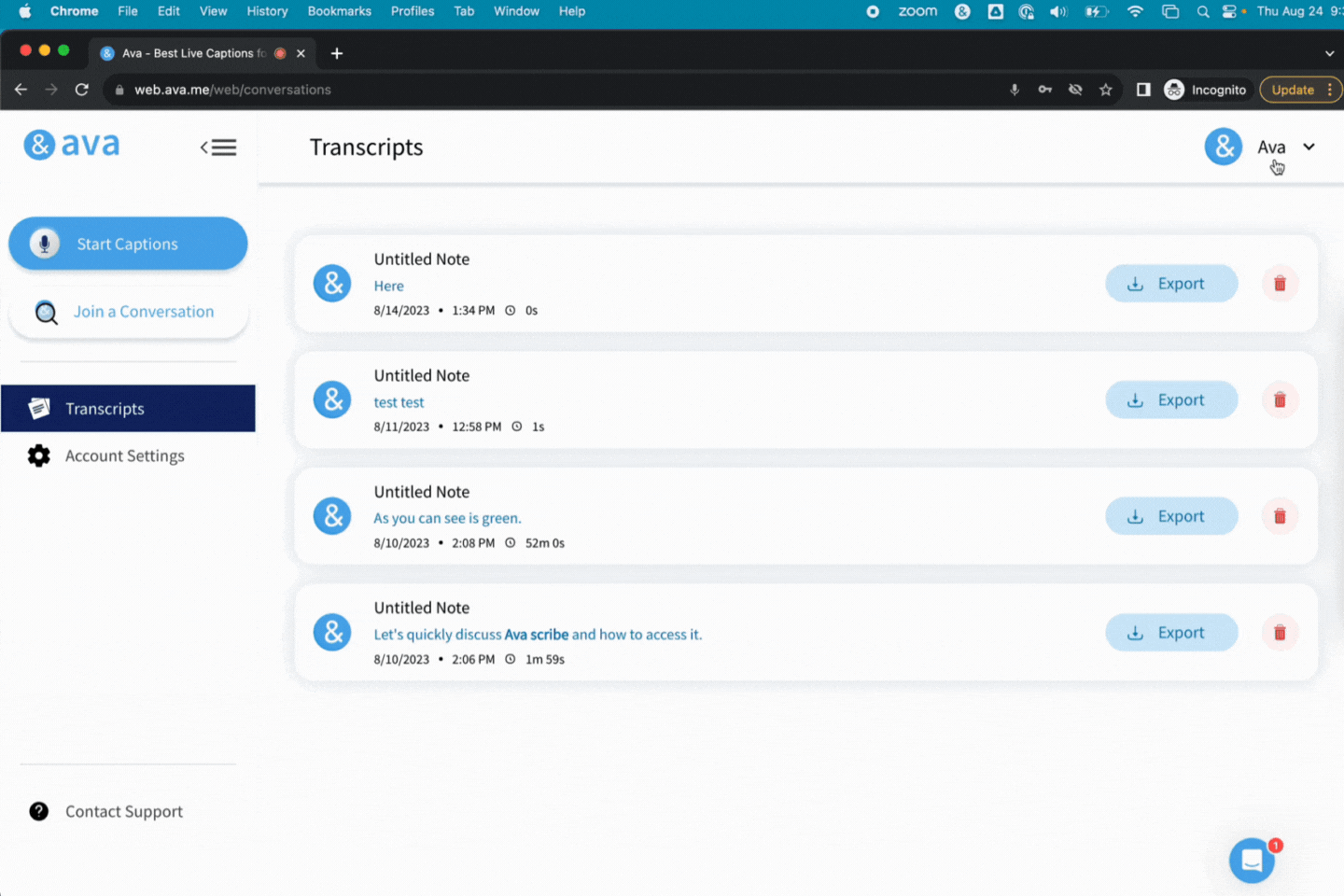
Task: Open the 'test test' transcript link
Action: [x=399, y=402]
